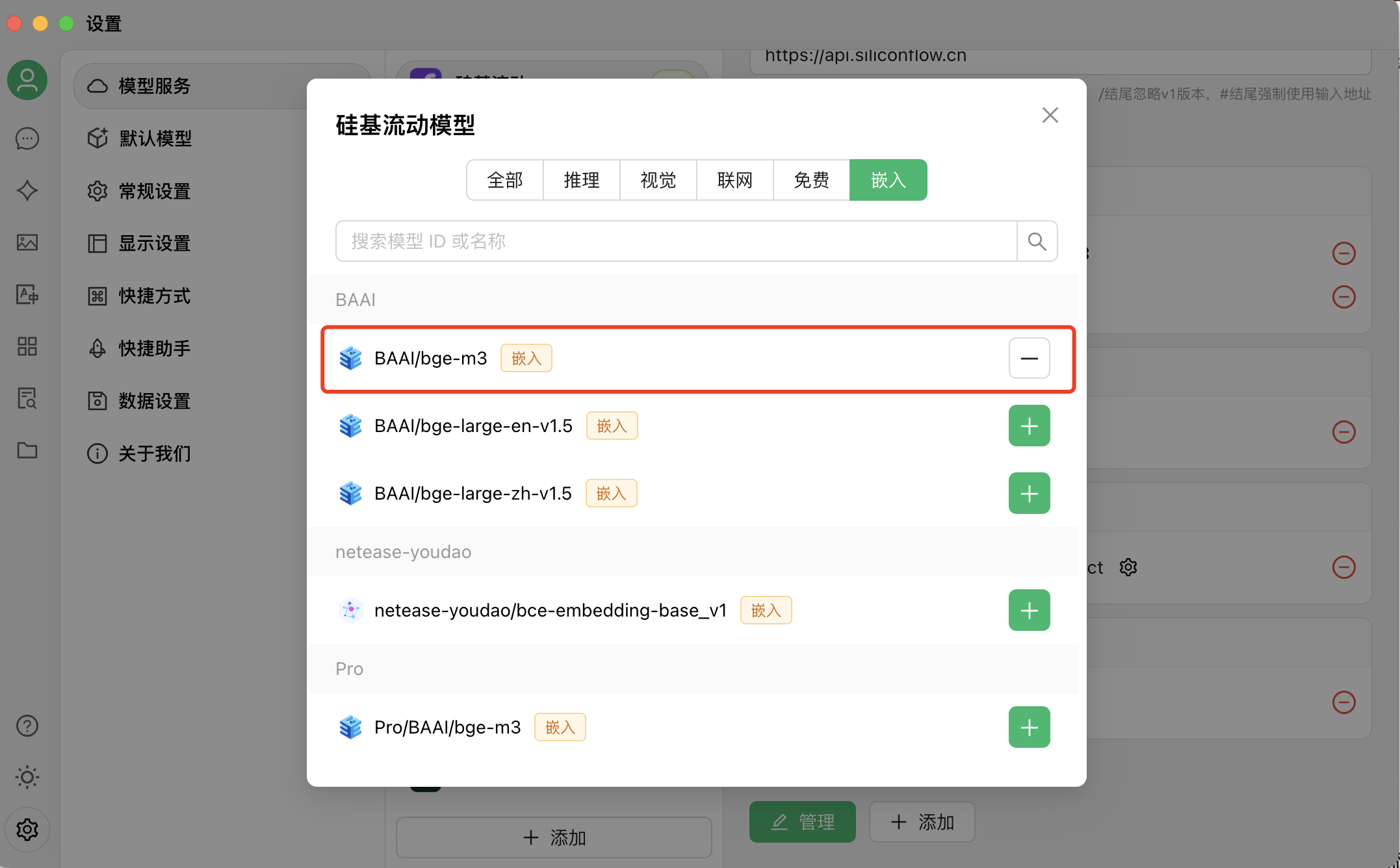Image resolution: width=1400 pixels, height=868 pixels.
Task: Remove BAAI/bge-m3 with the minus button
Action: 1029,358
